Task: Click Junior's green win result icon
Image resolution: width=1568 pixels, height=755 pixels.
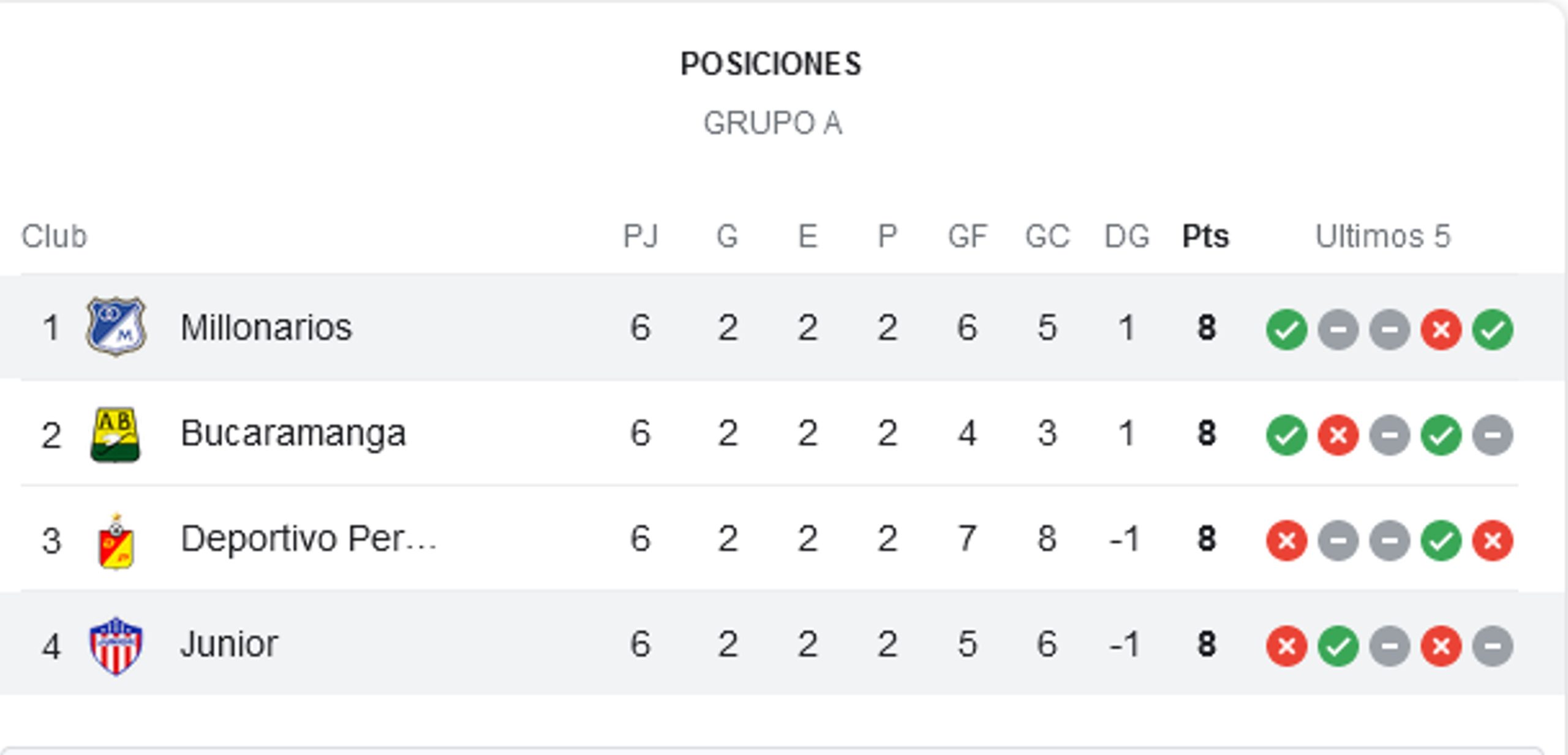Action: point(1338,646)
